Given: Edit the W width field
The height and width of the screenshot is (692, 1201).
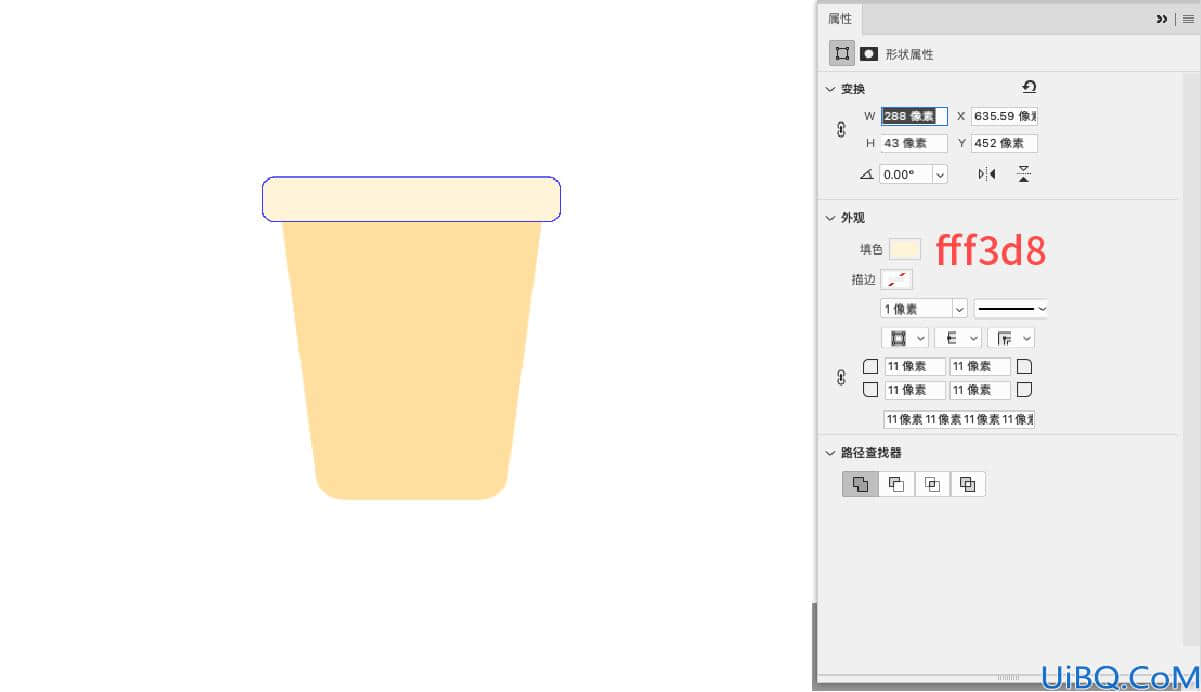Looking at the screenshot, I should (914, 116).
